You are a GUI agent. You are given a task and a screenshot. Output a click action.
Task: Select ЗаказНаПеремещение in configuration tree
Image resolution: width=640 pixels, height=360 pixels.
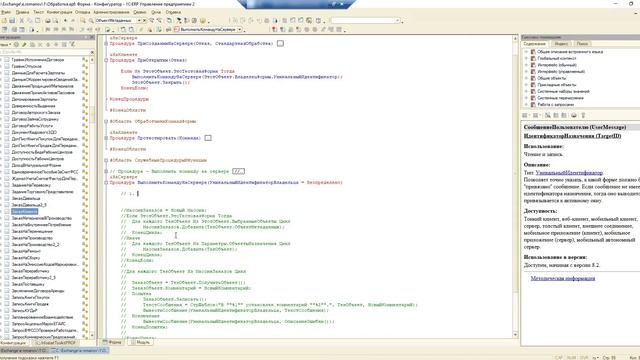(32, 231)
